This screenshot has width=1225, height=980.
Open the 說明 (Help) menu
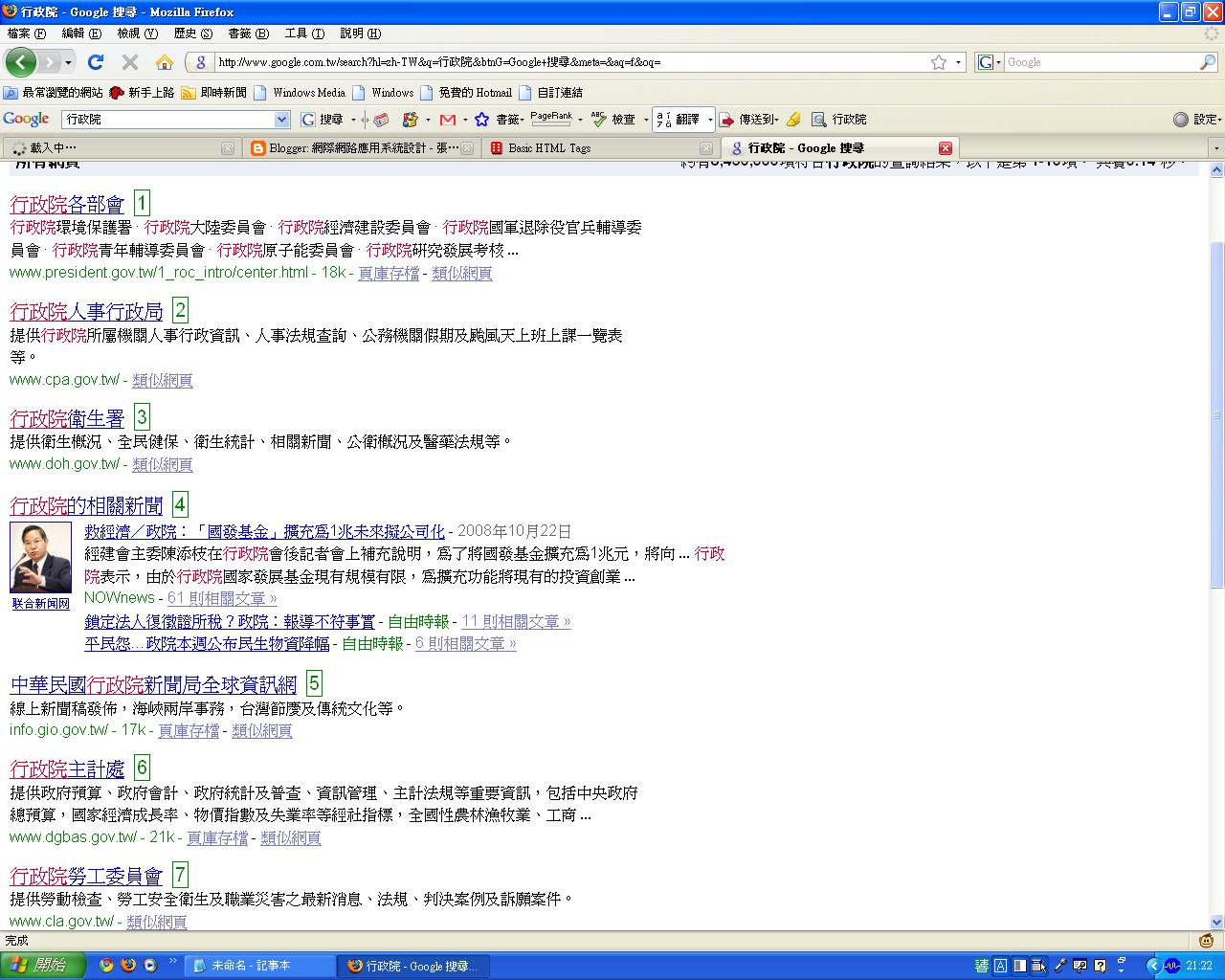coord(361,33)
